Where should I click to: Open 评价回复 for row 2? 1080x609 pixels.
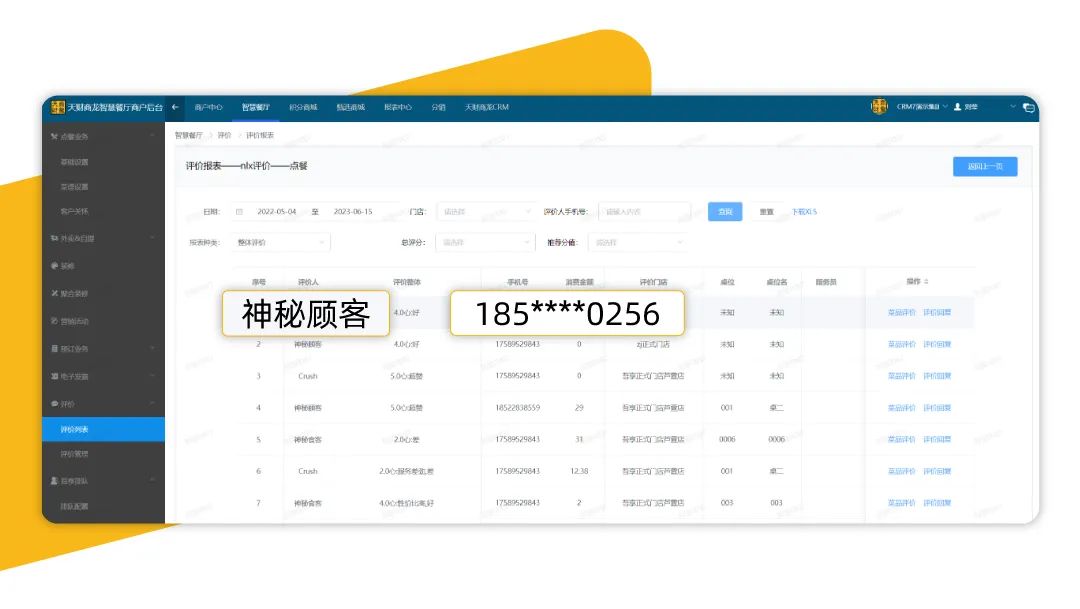pos(937,344)
